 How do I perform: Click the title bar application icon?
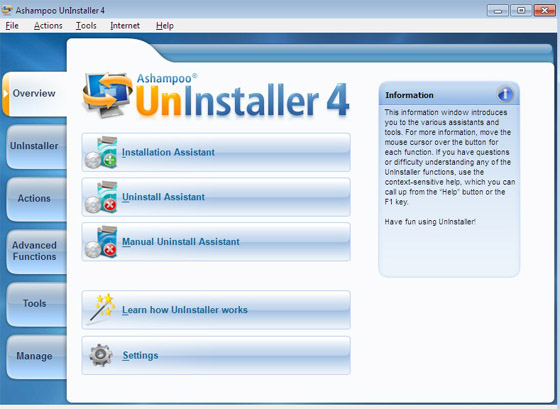point(7,10)
